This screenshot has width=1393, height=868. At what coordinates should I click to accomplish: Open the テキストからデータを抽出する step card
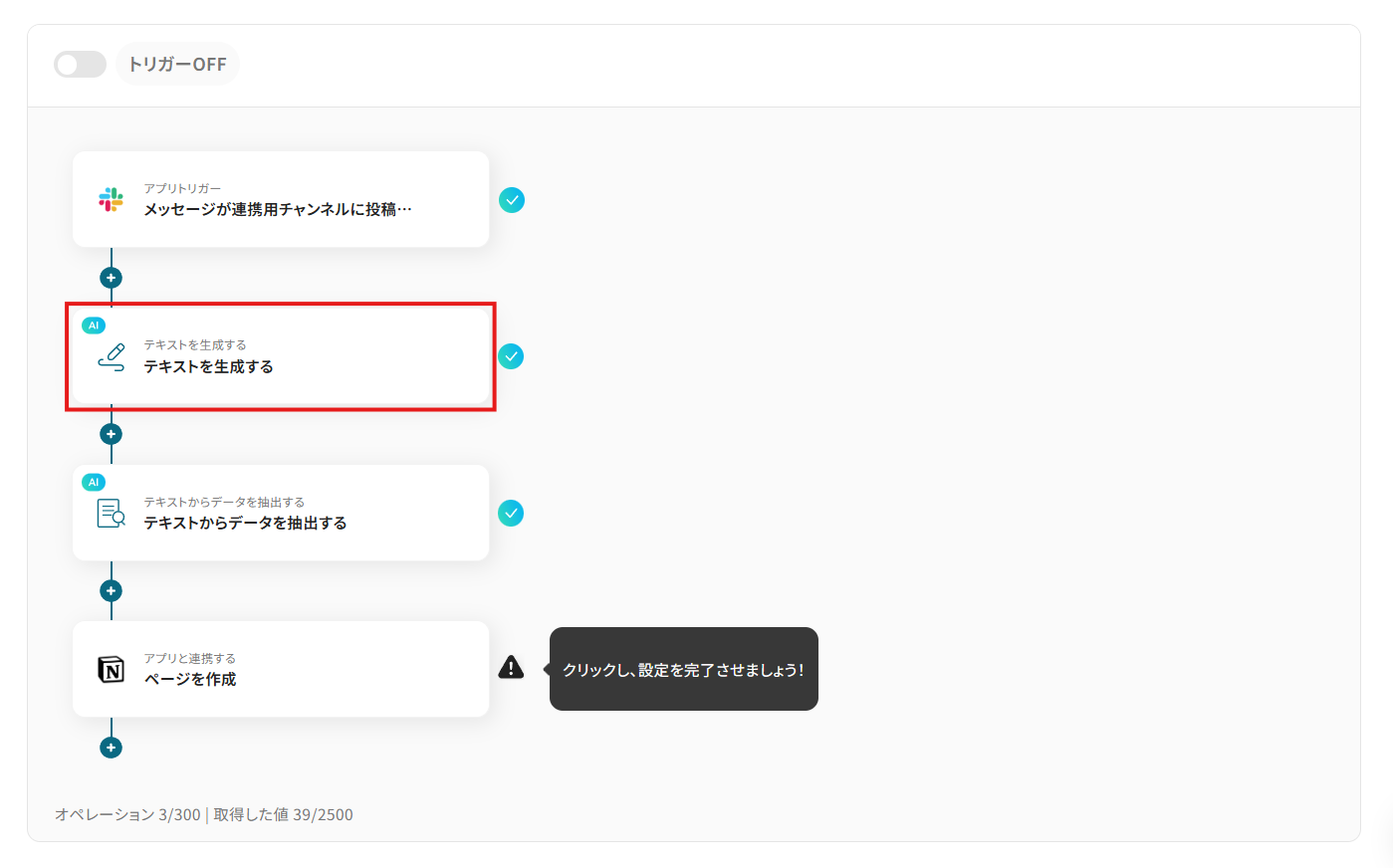281,513
